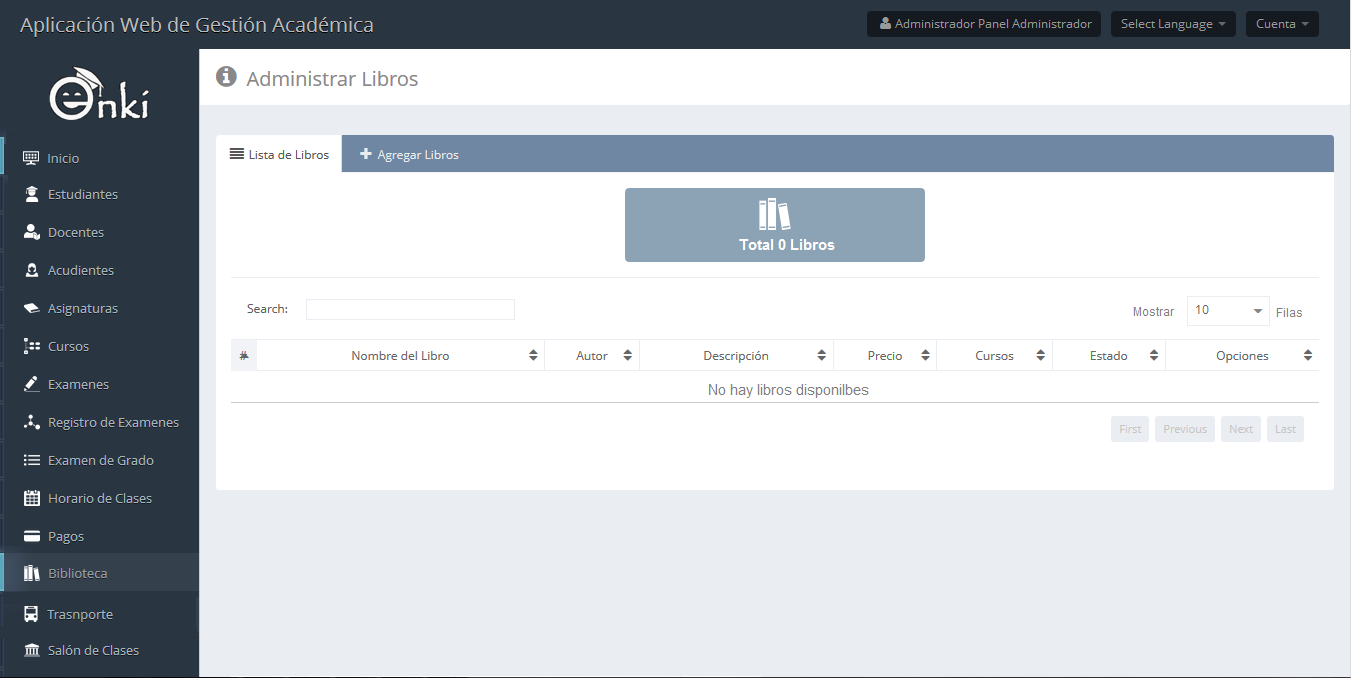The image size is (1352, 678).
Task: Click the Estudiantes graduate icon in sidebar
Action: tap(31, 194)
